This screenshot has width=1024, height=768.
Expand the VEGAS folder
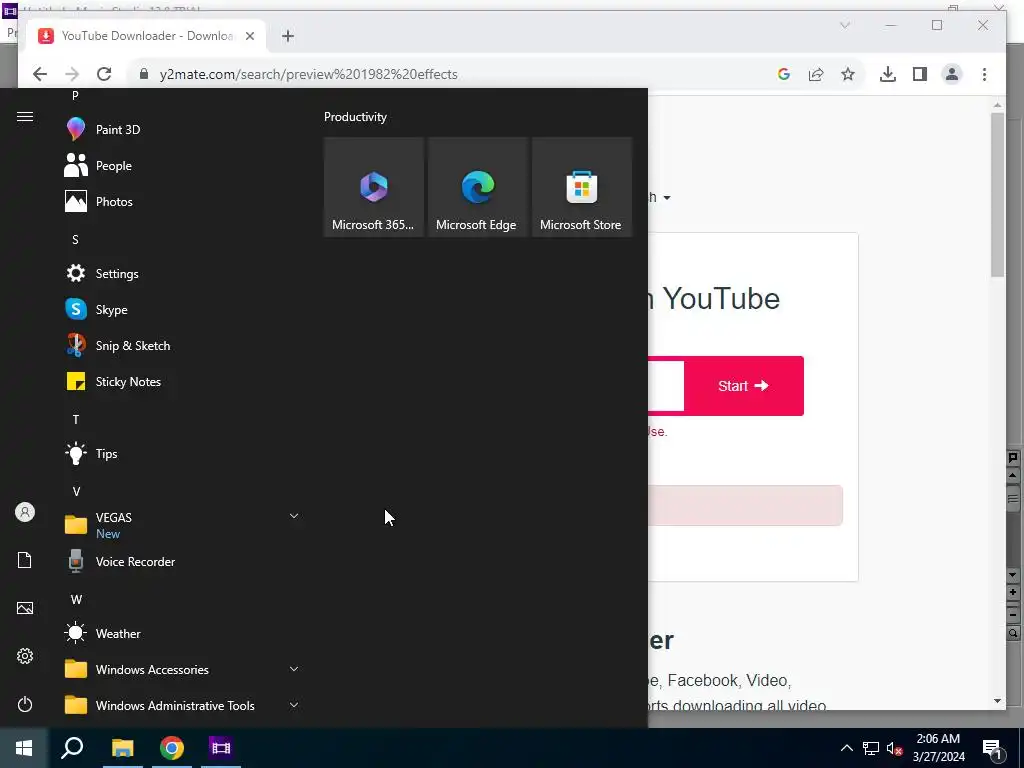pyautogui.click(x=183, y=524)
